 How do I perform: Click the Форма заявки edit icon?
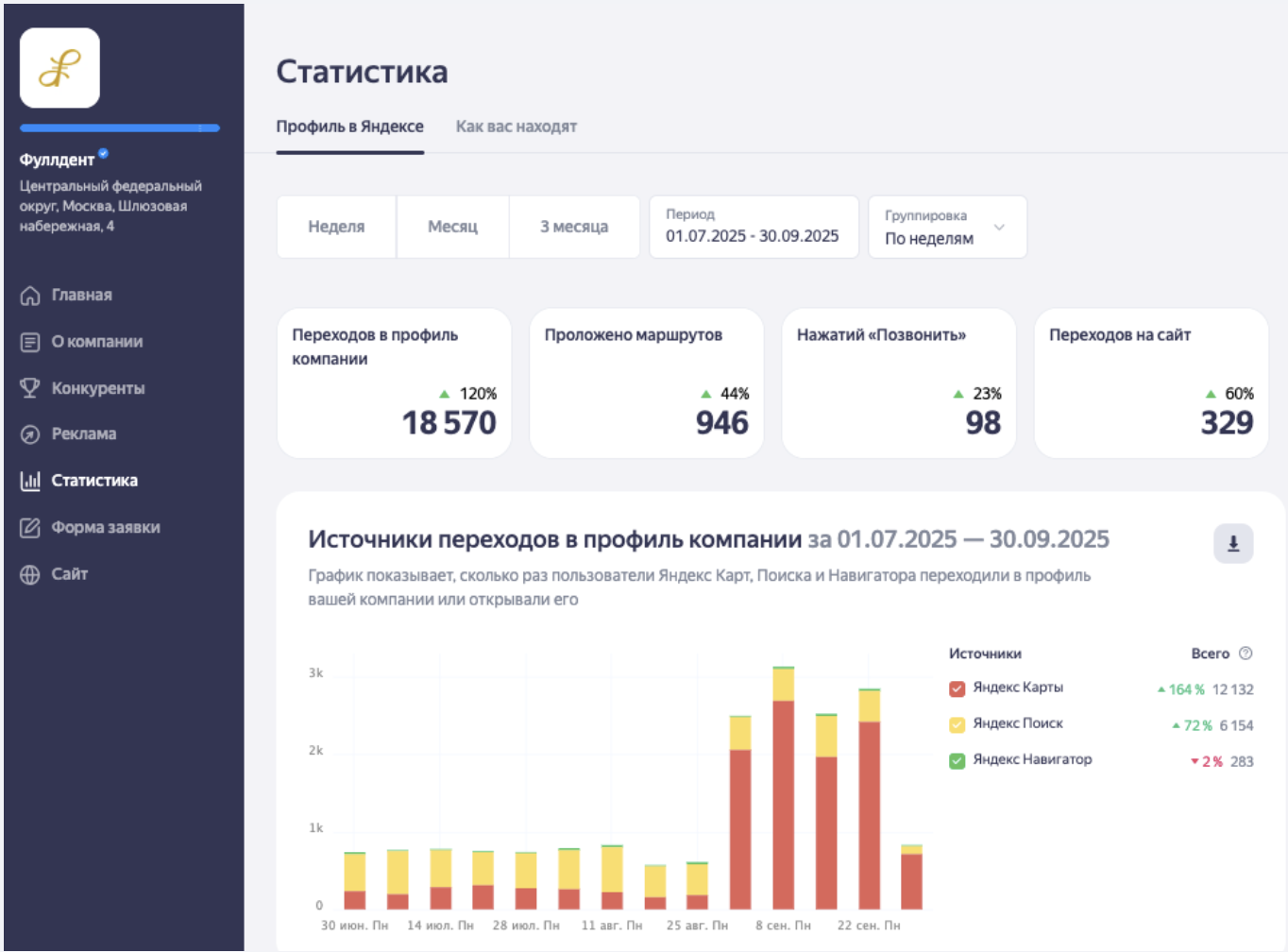[30, 528]
